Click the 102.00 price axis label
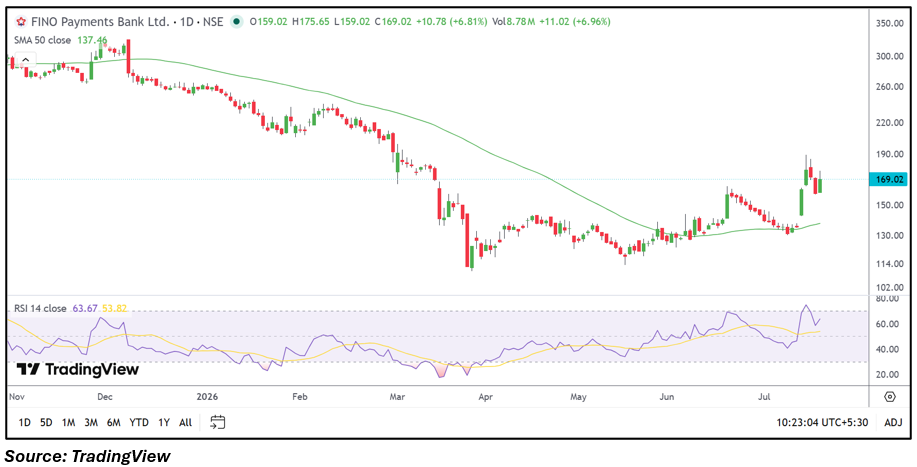This screenshot has height=467, width=917. pos(890,288)
